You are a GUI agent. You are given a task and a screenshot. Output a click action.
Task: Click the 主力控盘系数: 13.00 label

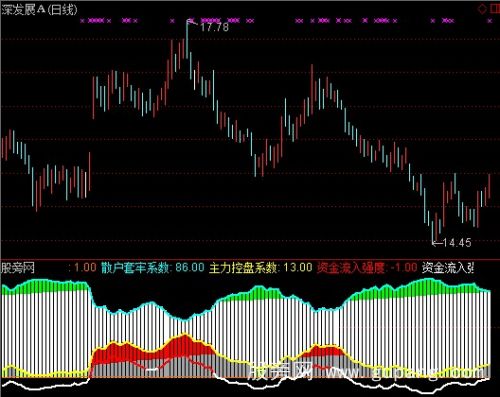point(261,268)
